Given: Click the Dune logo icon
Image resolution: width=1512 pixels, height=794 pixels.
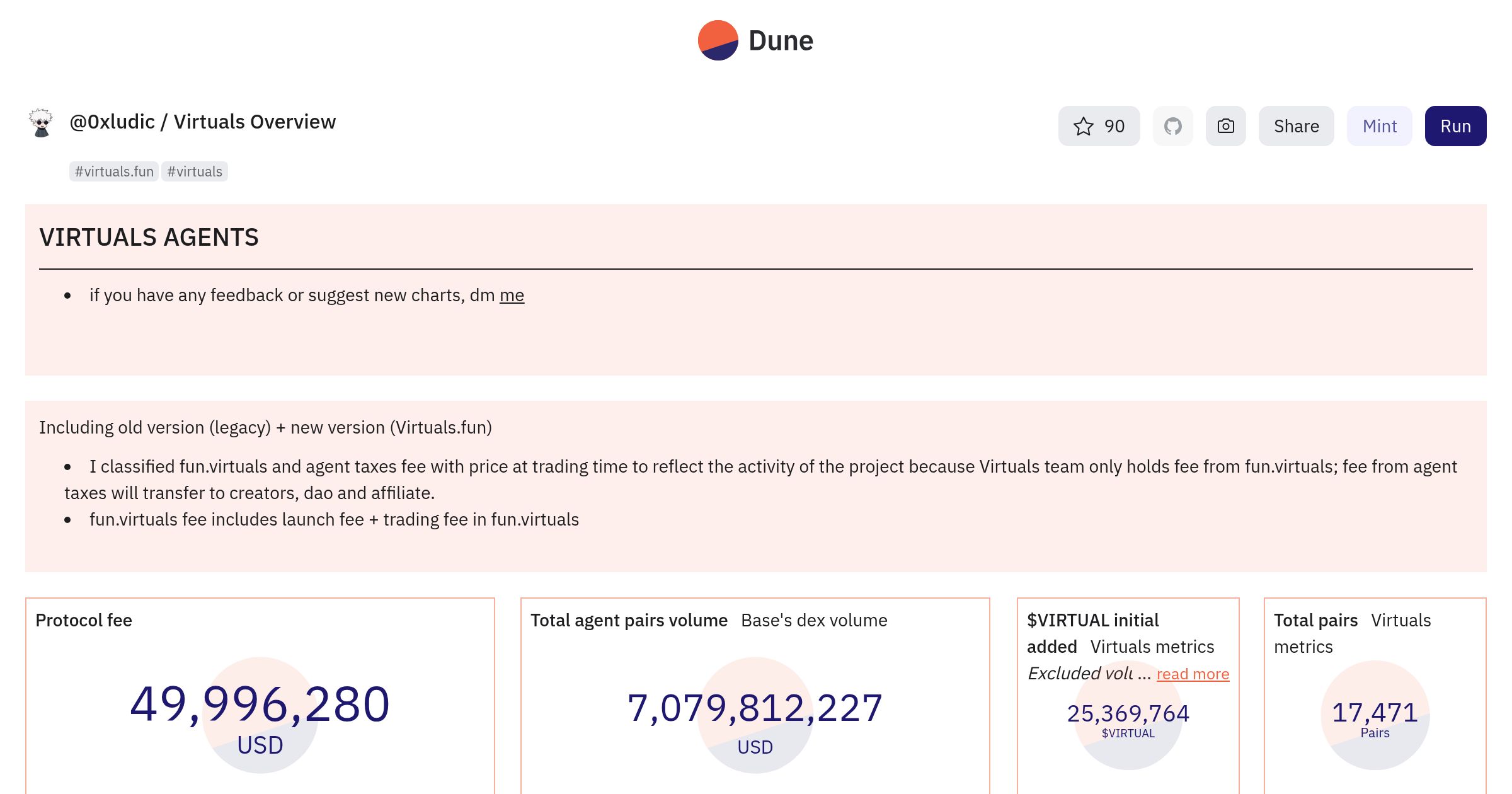Looking at the screenshot, I should 718,40.
